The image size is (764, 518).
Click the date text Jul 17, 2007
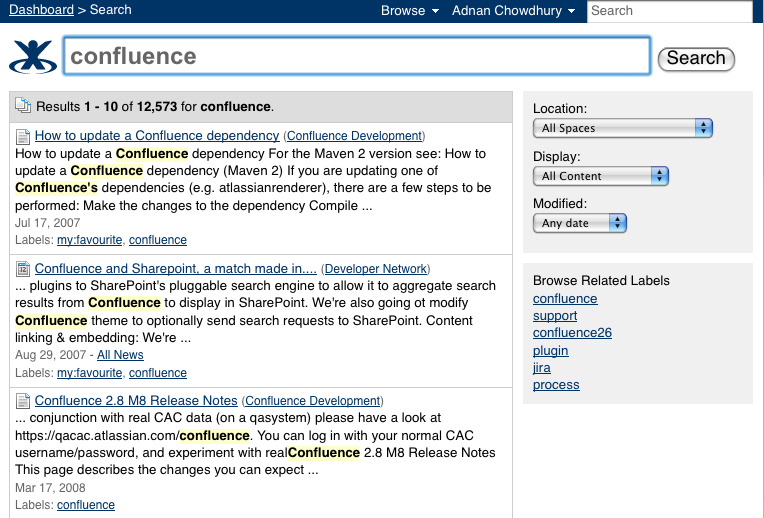click(x=47, y=223)
